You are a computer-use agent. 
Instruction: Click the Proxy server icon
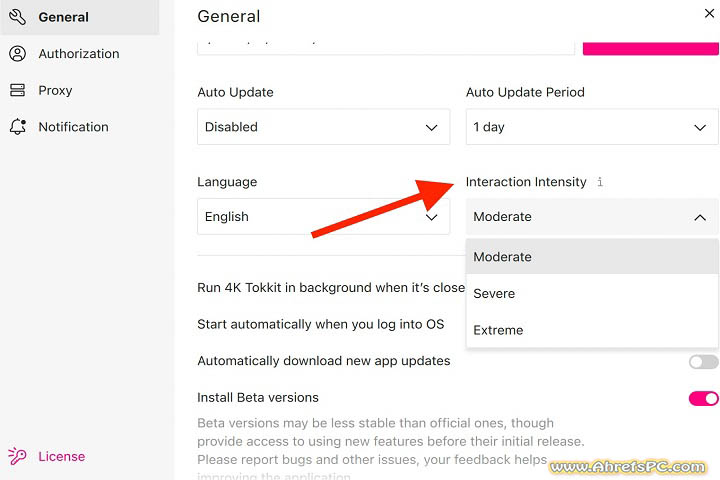click(17, 90)
